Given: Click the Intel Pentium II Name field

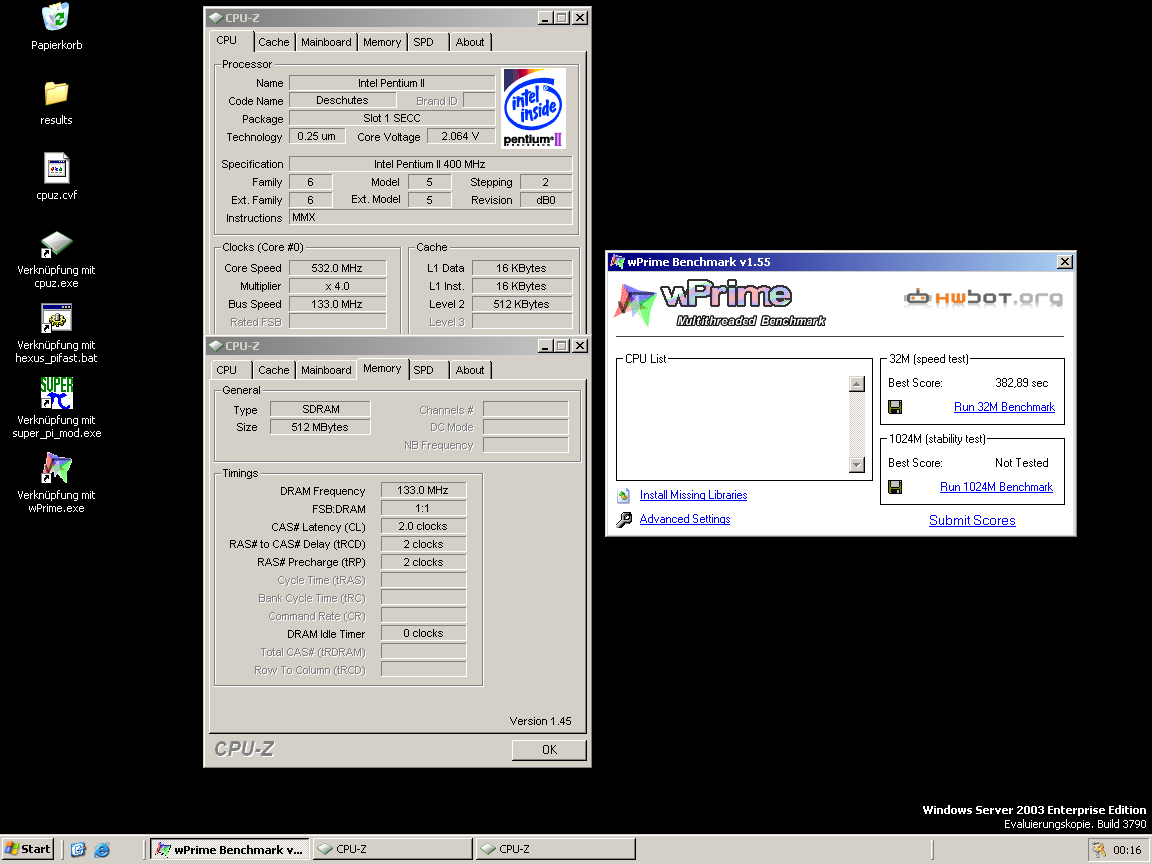Looking at the screenshot, I should (392, 83).
